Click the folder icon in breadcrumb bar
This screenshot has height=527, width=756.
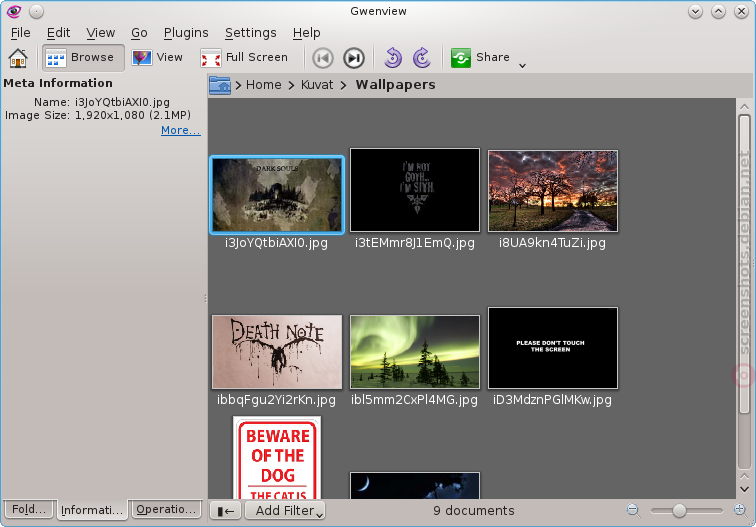click(x=220, y=85)
